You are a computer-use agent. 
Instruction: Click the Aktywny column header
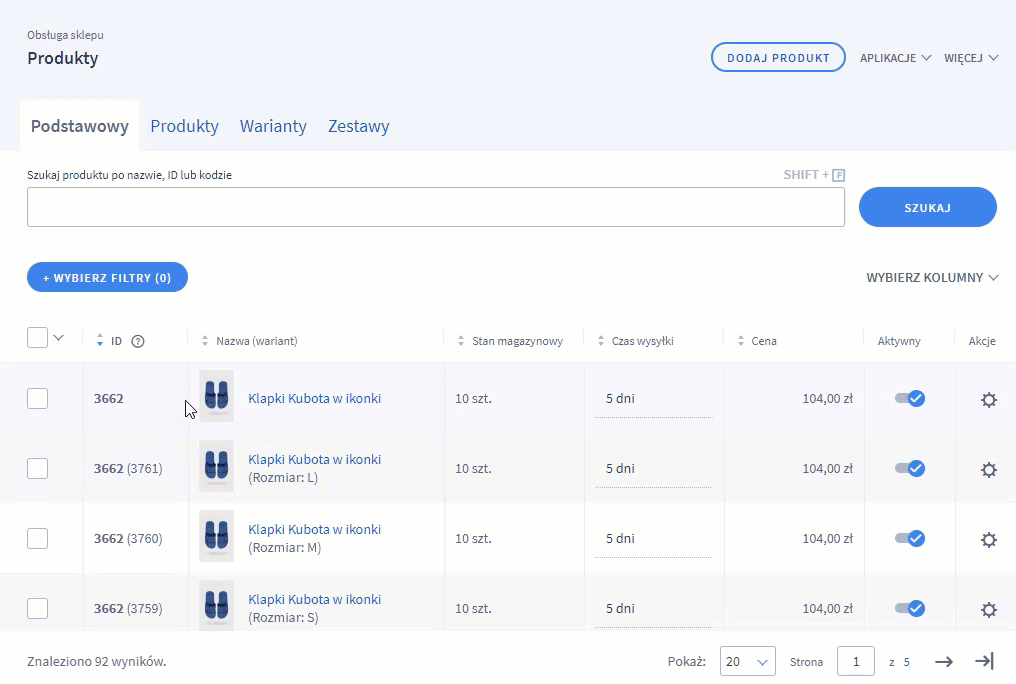click(x=899, y=341)
